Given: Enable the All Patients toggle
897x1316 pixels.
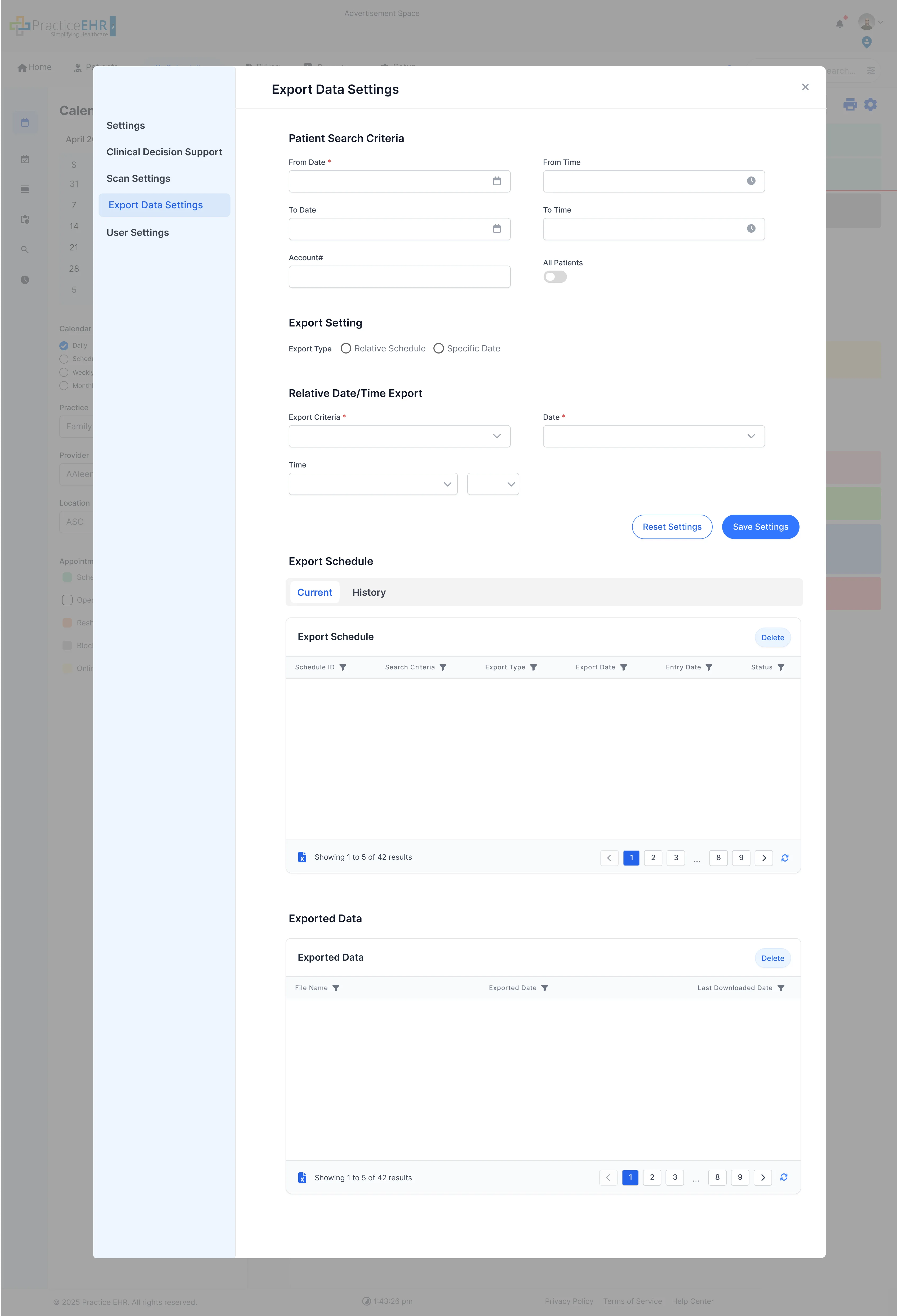Looking at the screenshot, I should [x=555, y=277].
